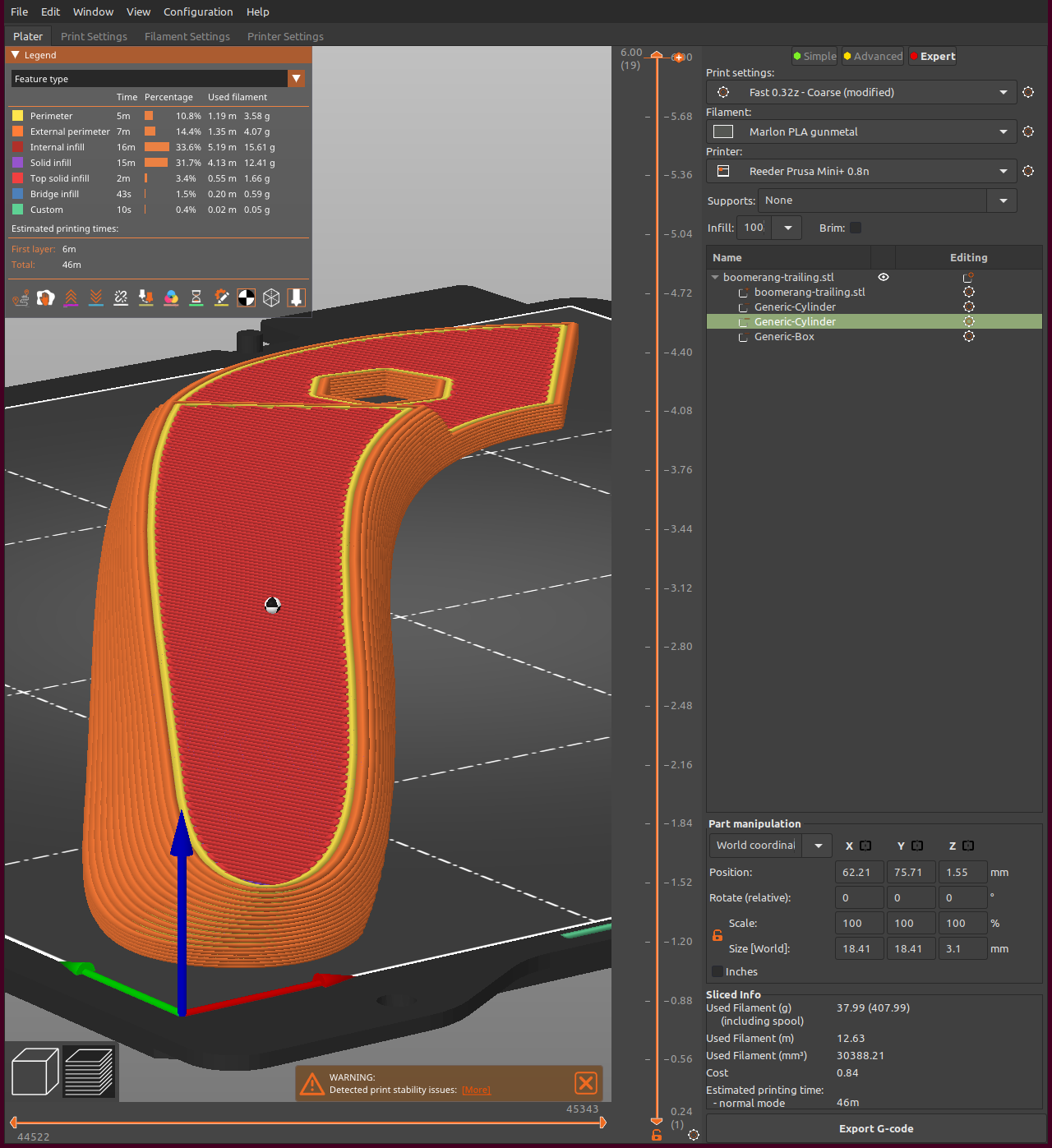This screenshot has height=1148, width=1052.
Task: Toggle Retractions visibility icon in legend
Action: 71,297
